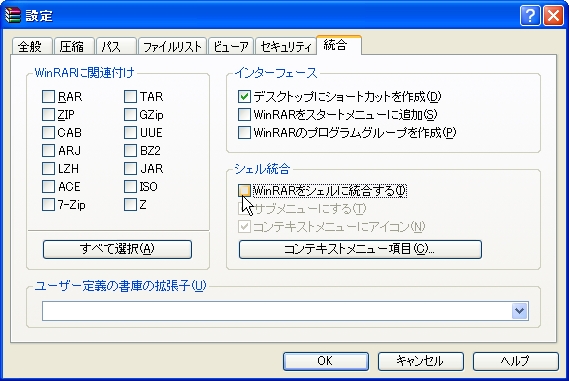Enable 7-Zip association checkbox
Image resolution: width=569 pixels, height=381 pixels.
coord(48,205)
